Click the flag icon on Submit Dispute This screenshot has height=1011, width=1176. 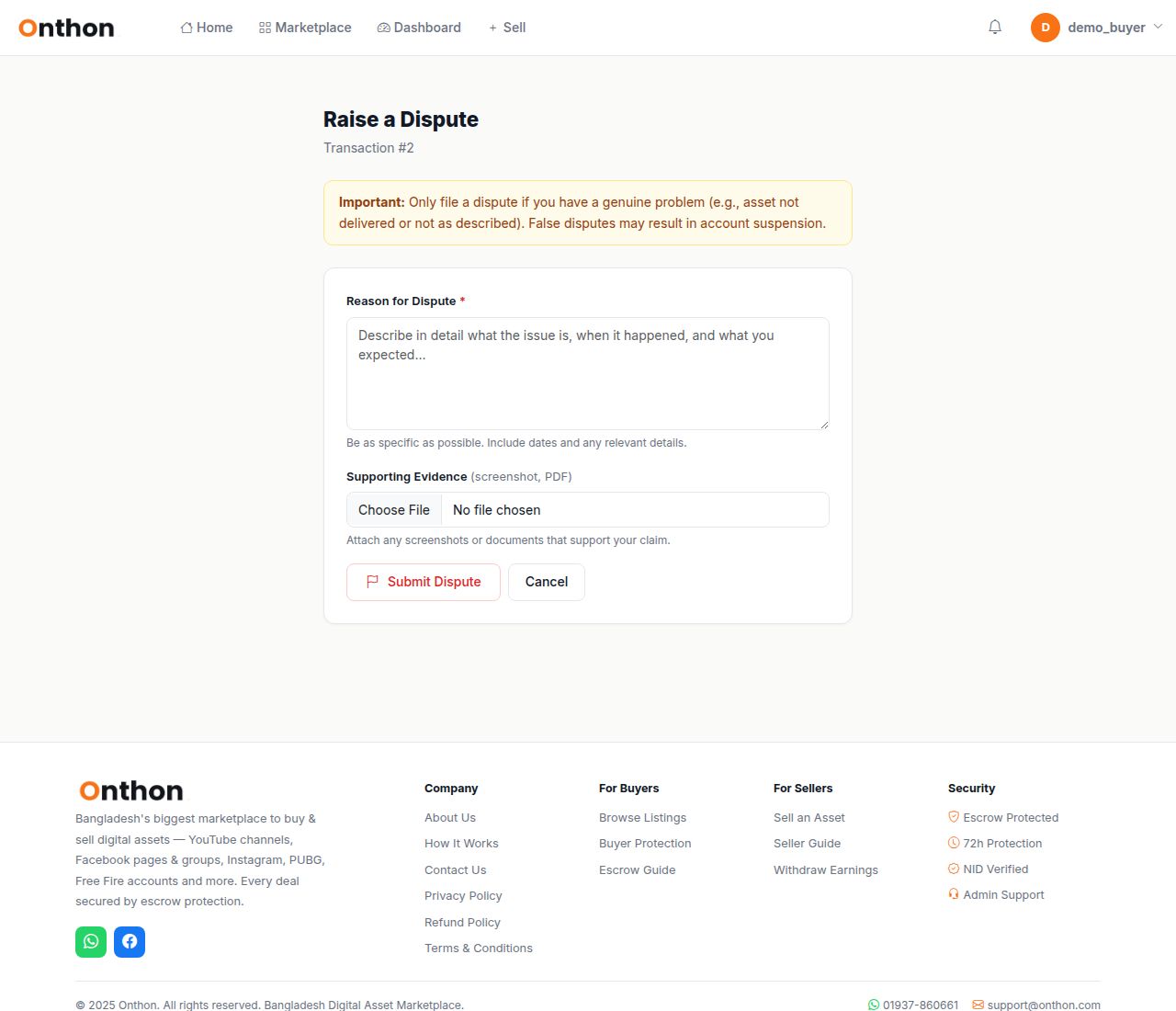coord(372,582)
